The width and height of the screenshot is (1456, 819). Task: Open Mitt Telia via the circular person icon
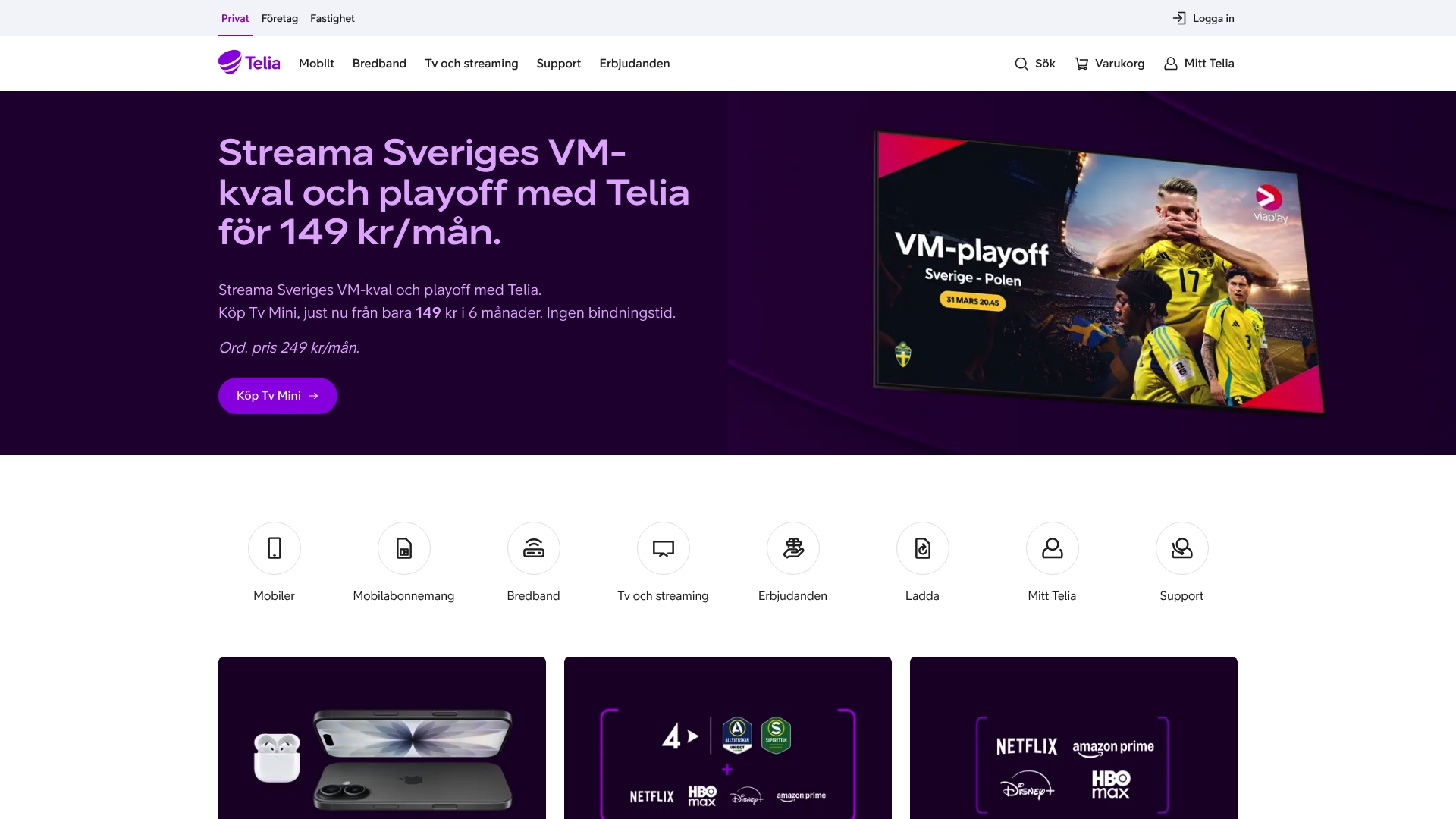coord(1053,548)
